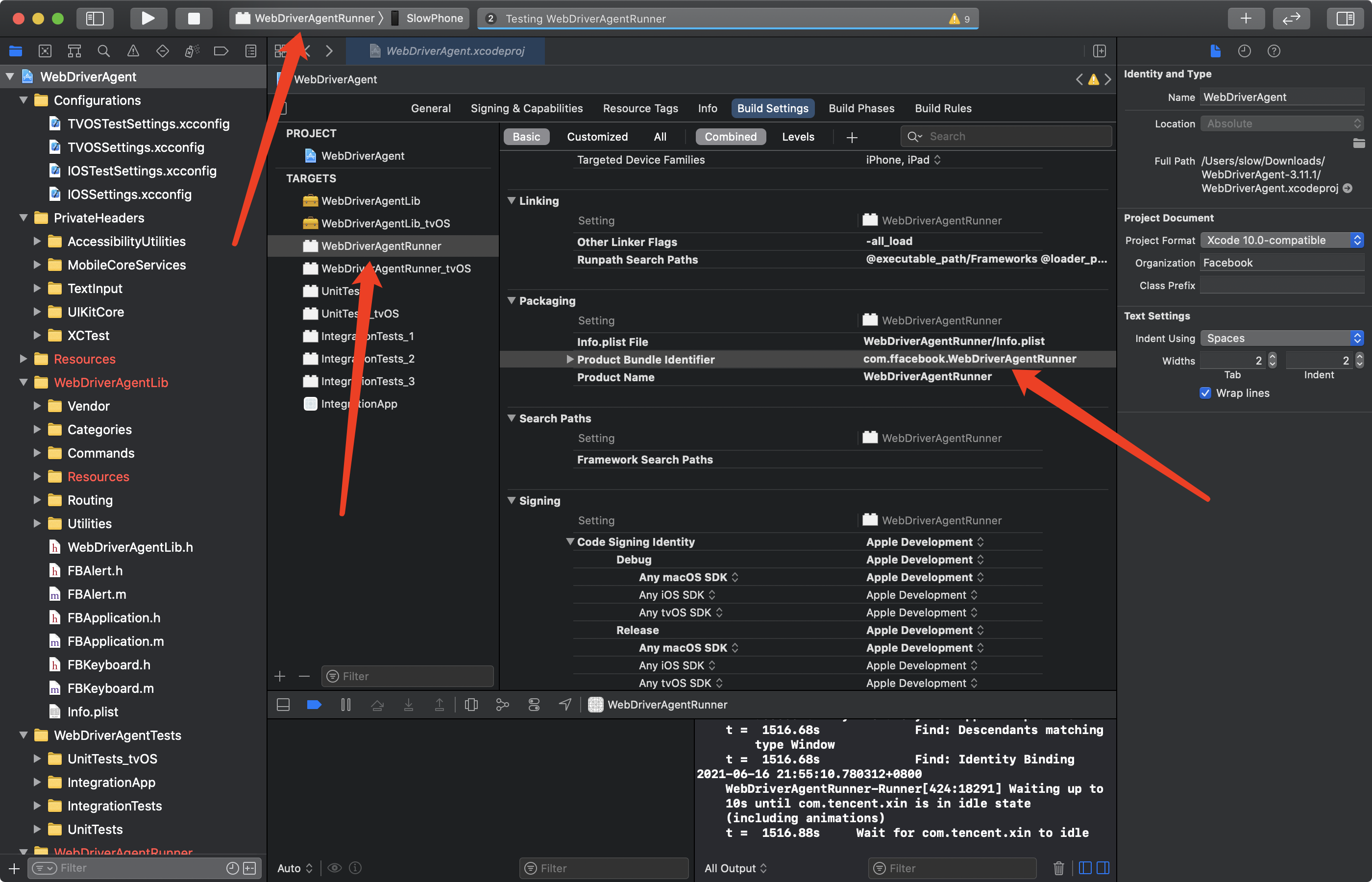Switch to the Build Phases tab
The height and width of the screenshot is (882, 1372).
pyautogui.click(x=860, y=108)
